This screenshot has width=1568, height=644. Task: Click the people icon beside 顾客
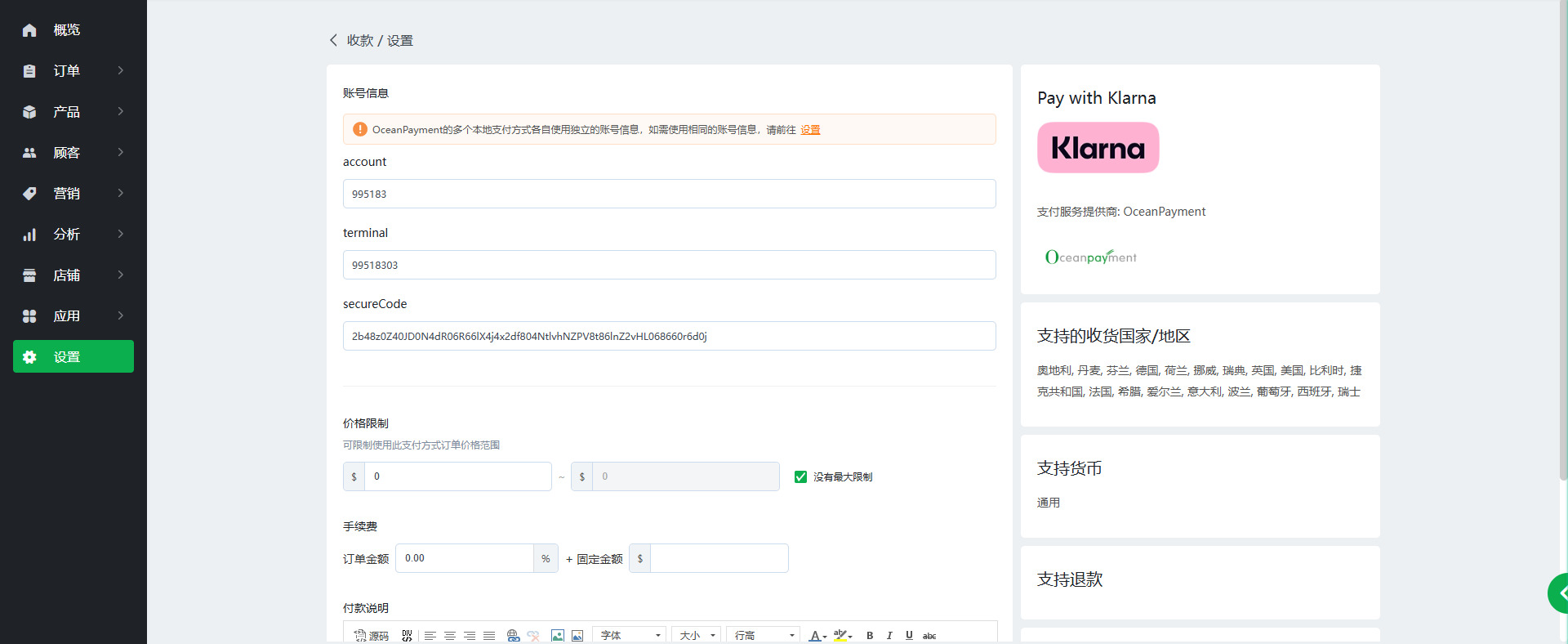point(29,153)
